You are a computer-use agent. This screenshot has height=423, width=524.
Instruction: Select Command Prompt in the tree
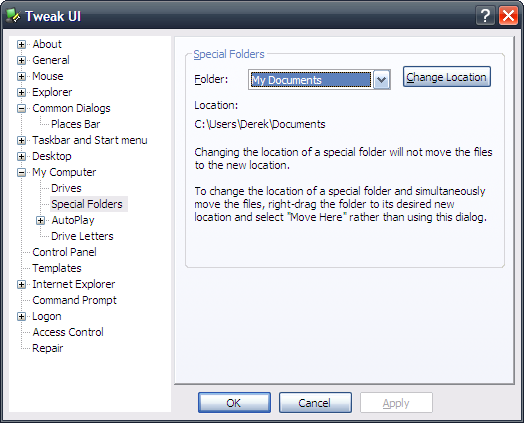coord(75,300)
